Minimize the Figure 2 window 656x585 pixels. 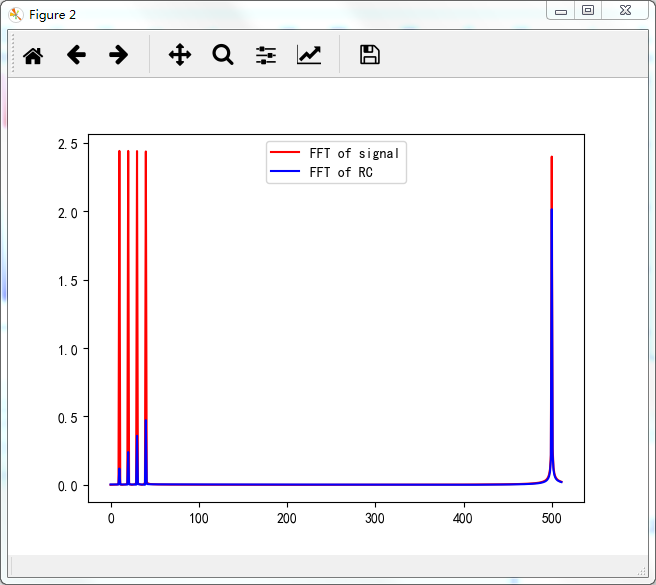point(561,11)
